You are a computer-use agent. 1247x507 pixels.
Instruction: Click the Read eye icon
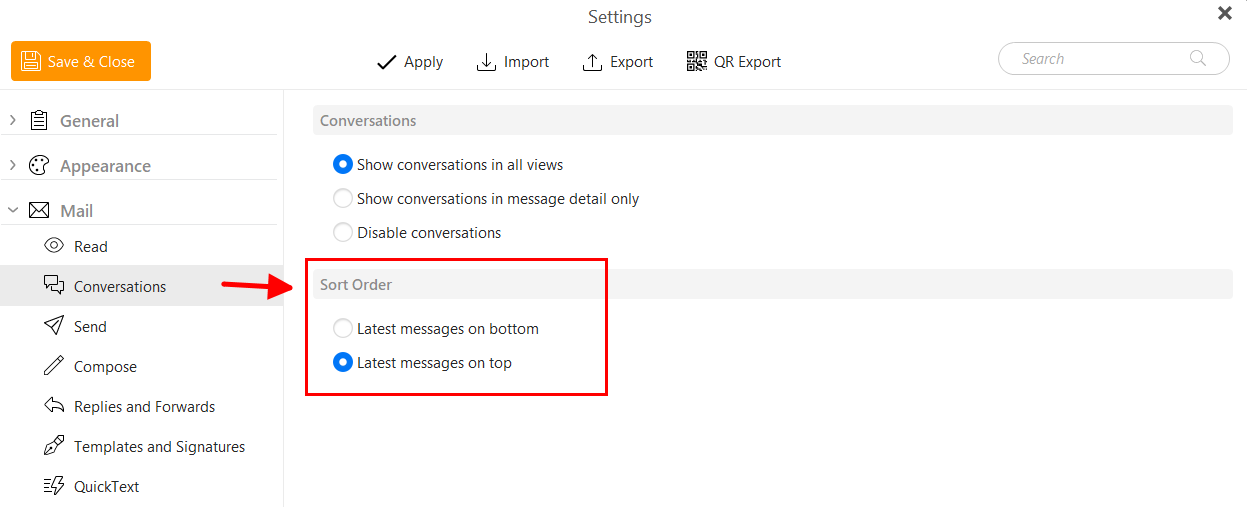54,245
